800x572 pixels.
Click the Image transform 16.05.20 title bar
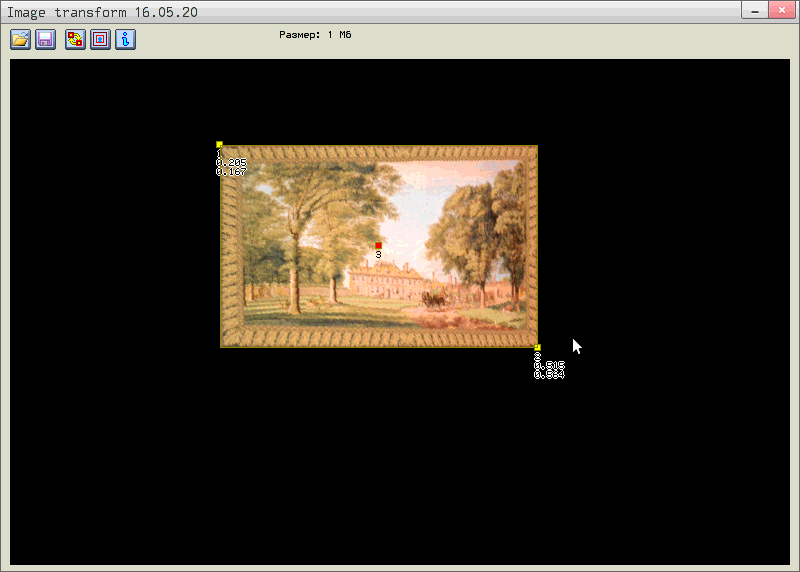pyautogui.click(x=300, y=10)
